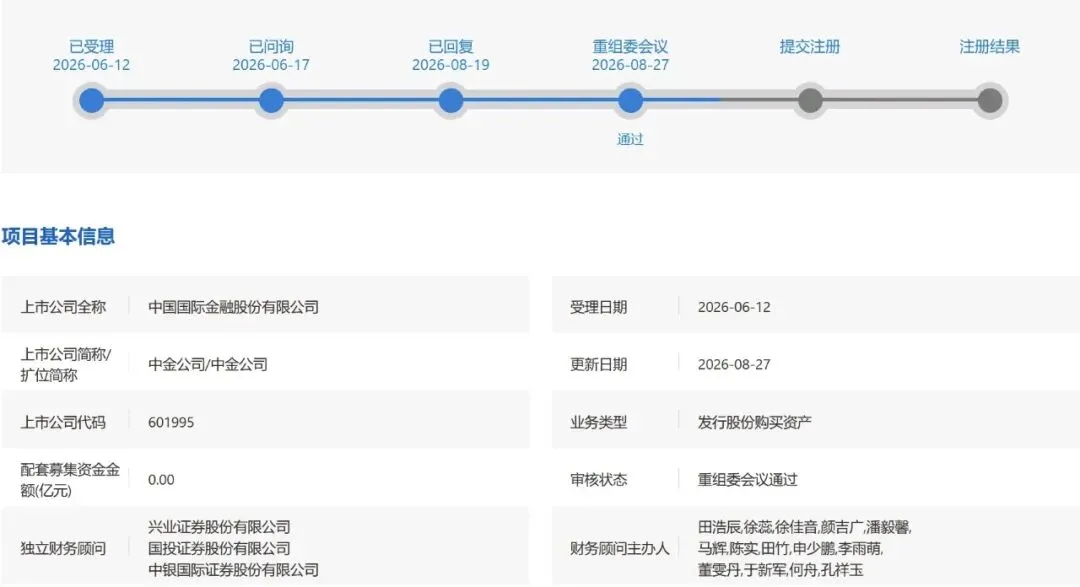Click the 上市公司简称/扩位简称 field label
Image resolution: width=1080 pixels, height=587 pixels.
65,364
